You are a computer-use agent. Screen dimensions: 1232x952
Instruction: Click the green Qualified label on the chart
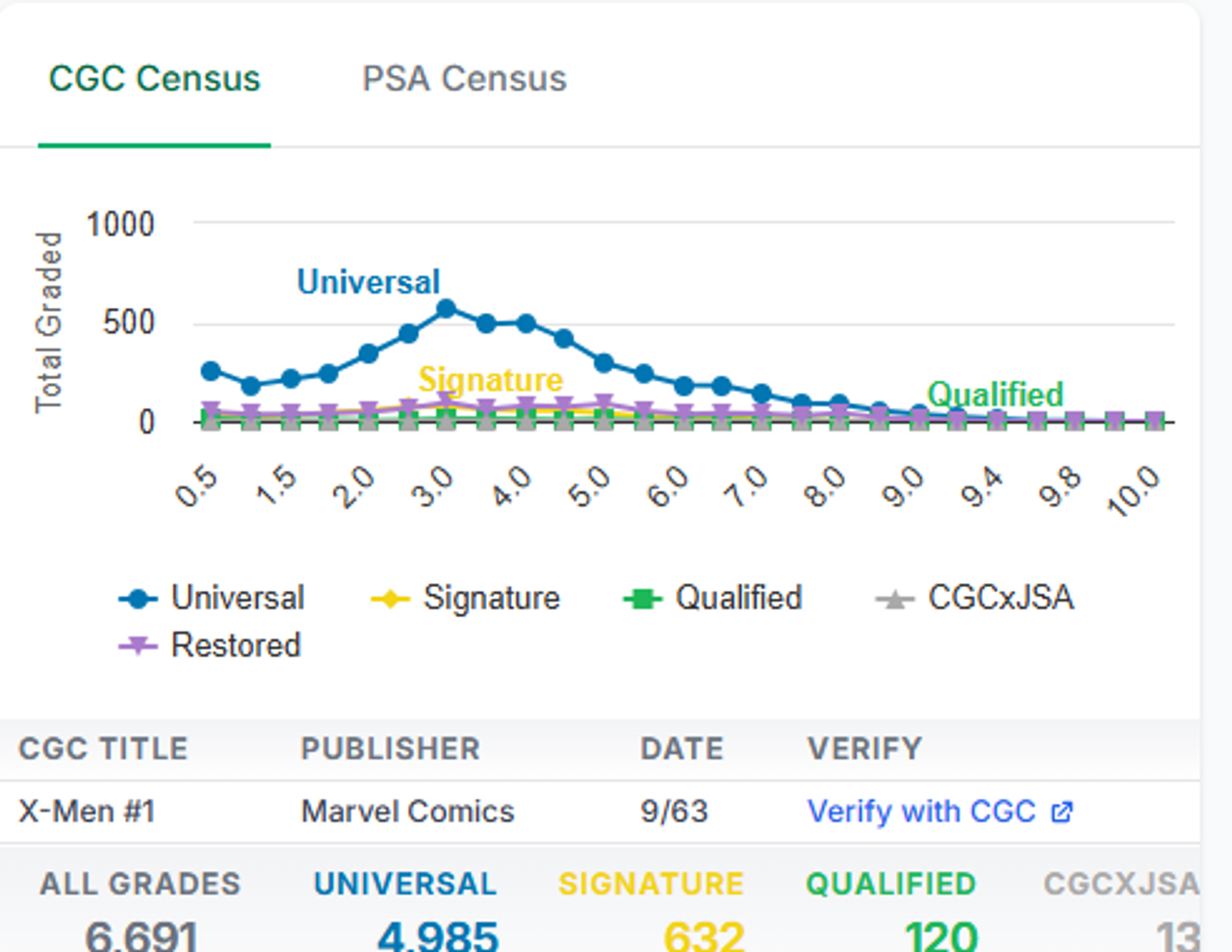tap(995, 394)
